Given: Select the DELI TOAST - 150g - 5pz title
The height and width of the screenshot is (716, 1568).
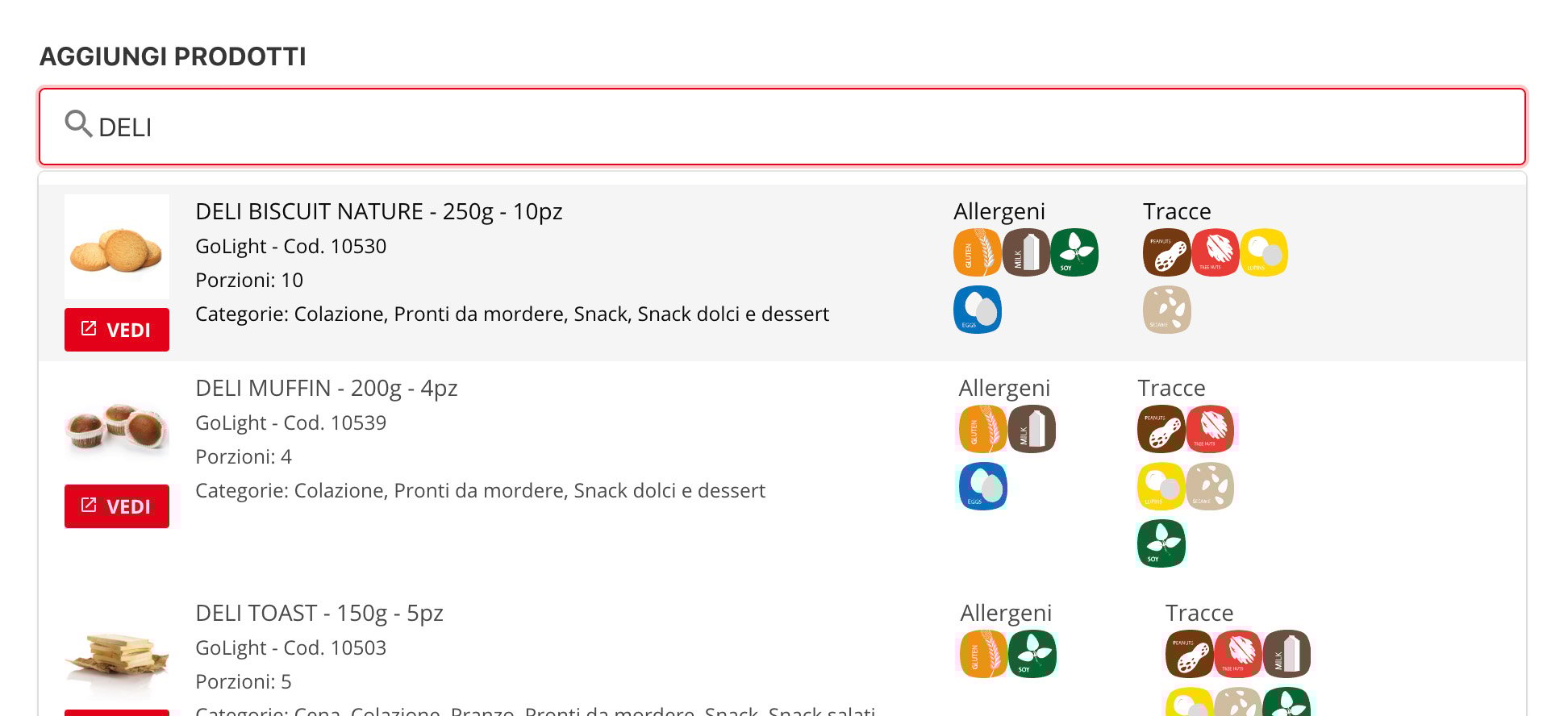Looking at the screenshot, I should pyautogui.click(x=319, y=613).
